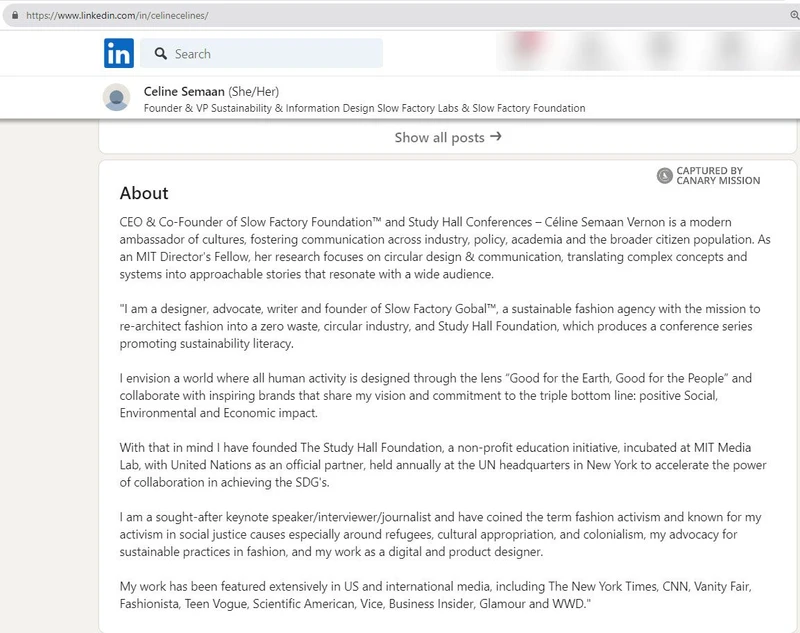Click paragraph starting 'My work has been featured'

(435, 595)
